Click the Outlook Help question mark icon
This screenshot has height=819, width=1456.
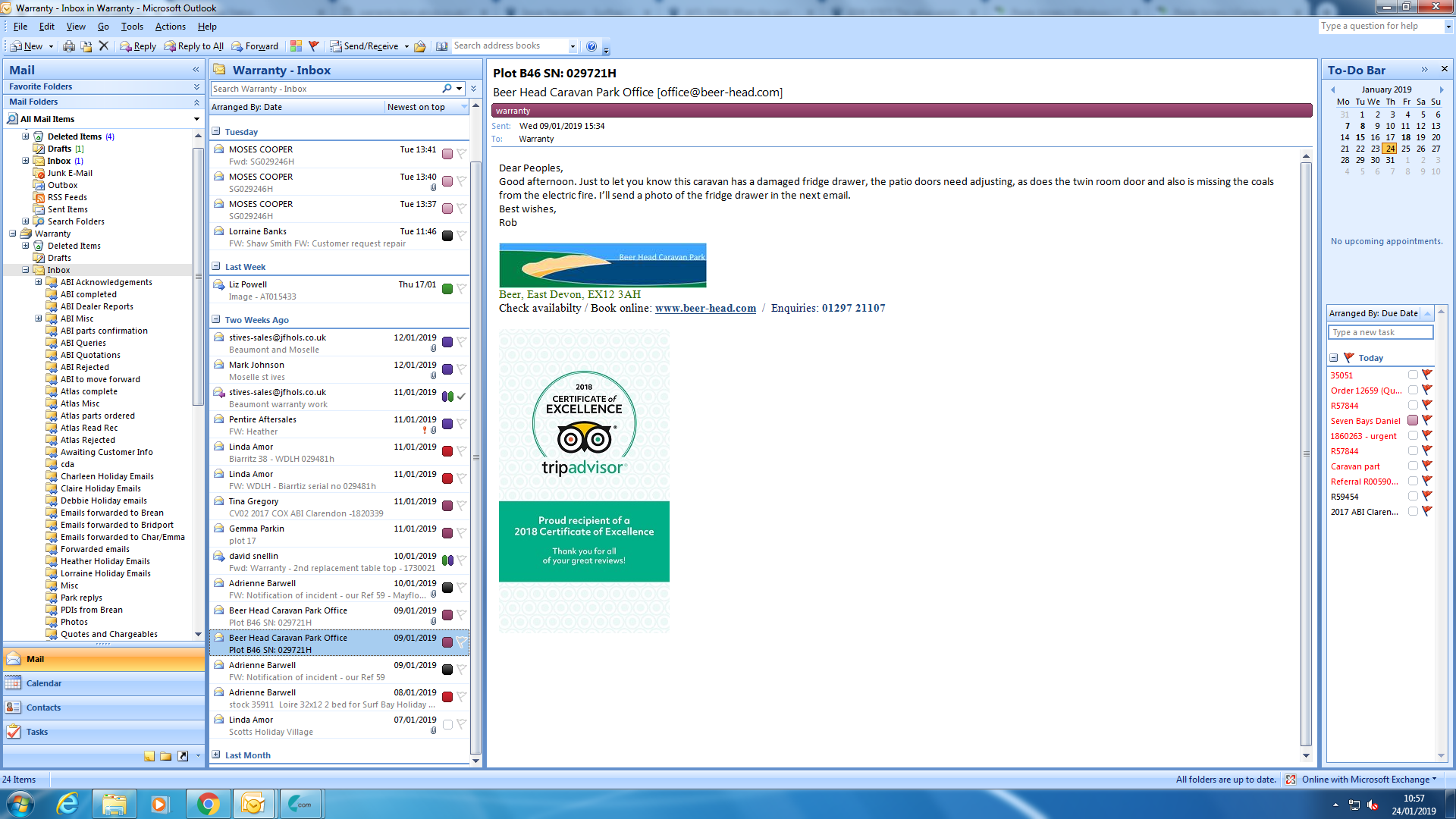(x=591, y=46)
